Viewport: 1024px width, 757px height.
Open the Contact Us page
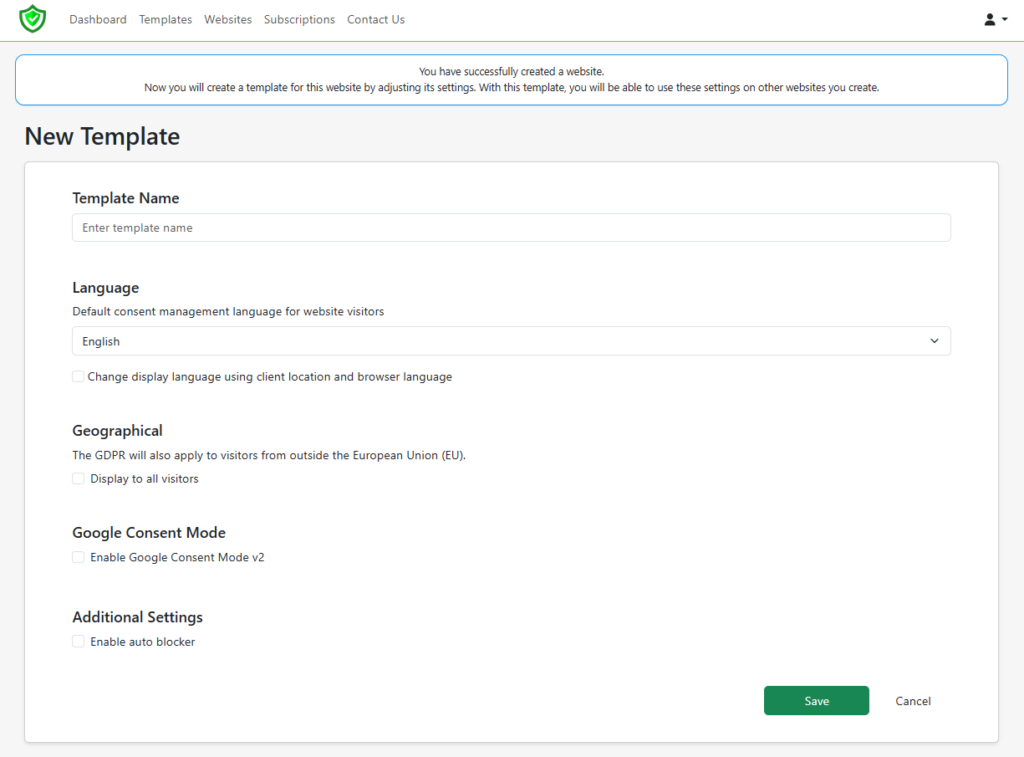pyautogui.click(x=376, y=20)
